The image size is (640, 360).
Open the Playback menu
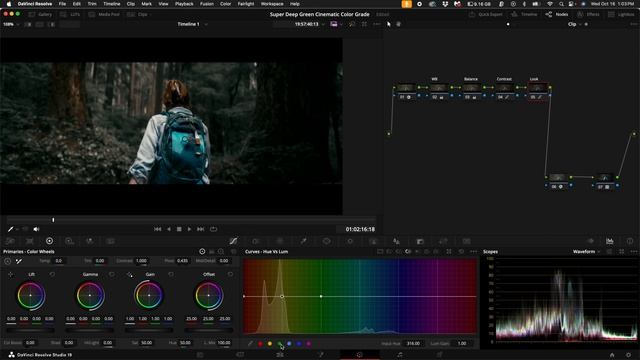184,4
